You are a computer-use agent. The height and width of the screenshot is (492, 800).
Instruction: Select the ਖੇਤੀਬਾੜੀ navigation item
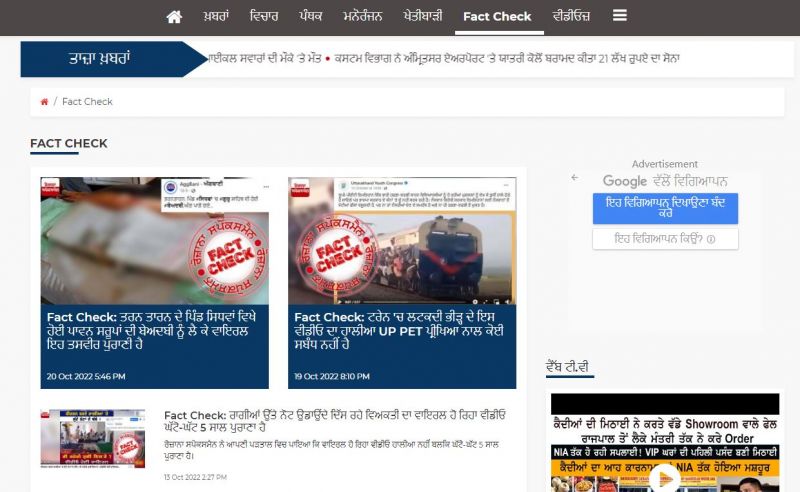point(429,16)
